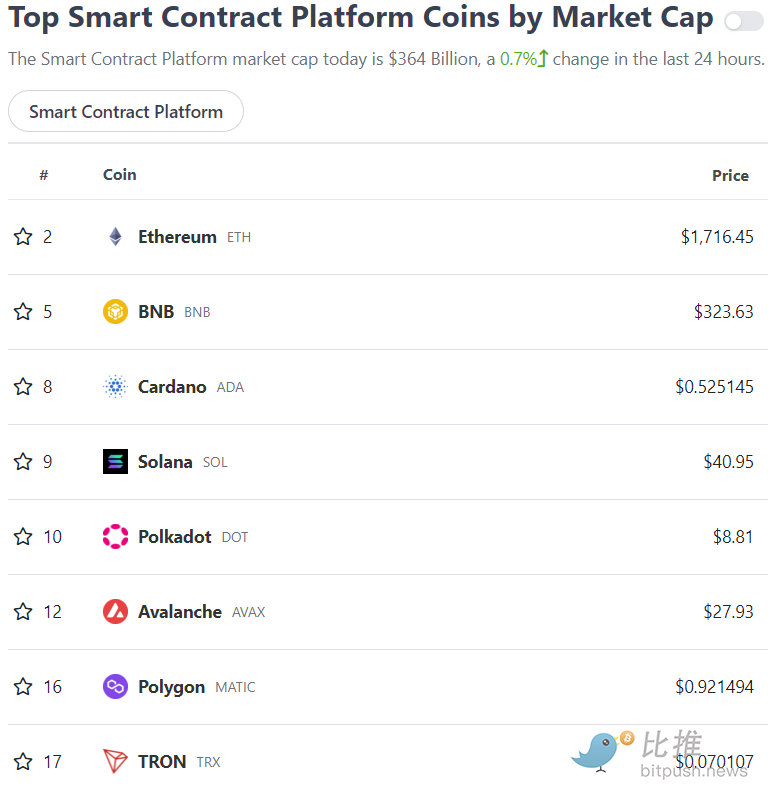
Task: Click the Solana coin logo icon
Action: click(115, 462)
